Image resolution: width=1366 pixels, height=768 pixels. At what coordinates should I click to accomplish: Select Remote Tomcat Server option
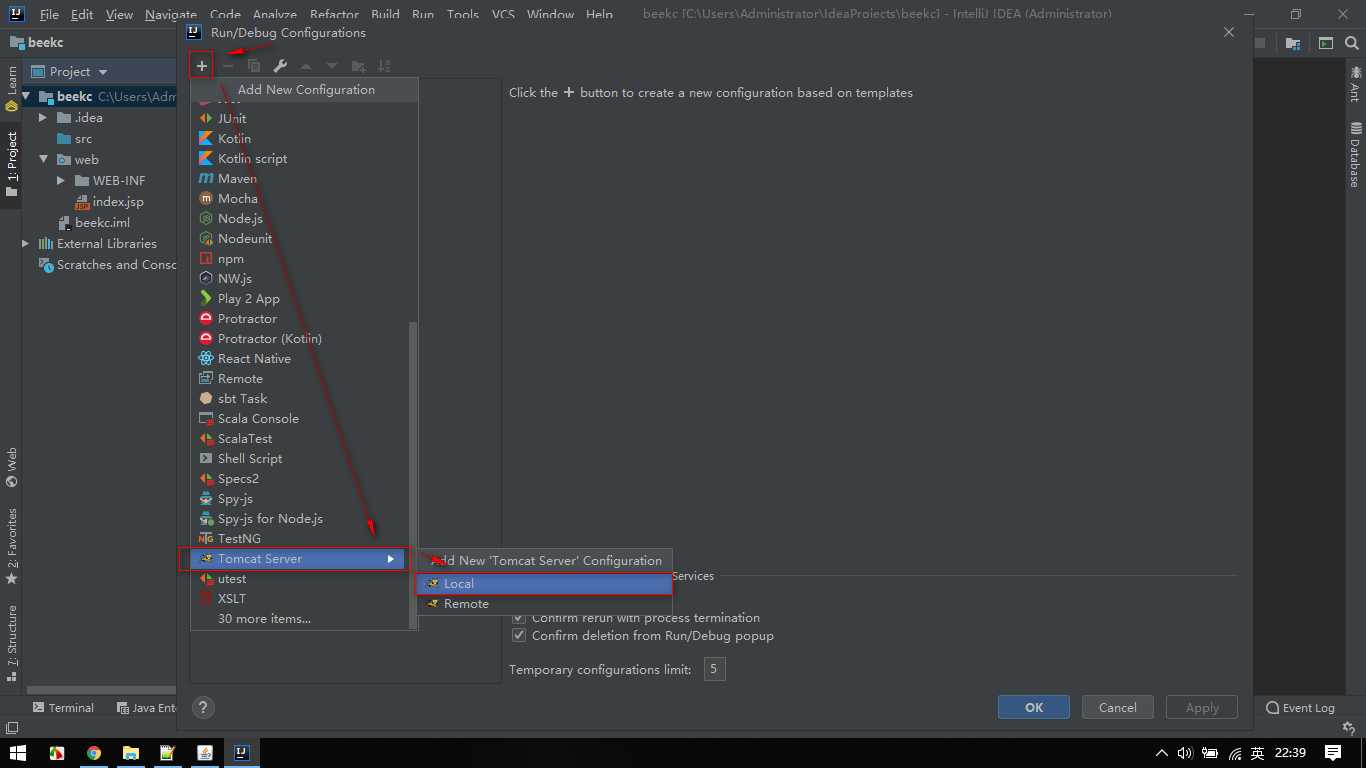tap(544, 603)
